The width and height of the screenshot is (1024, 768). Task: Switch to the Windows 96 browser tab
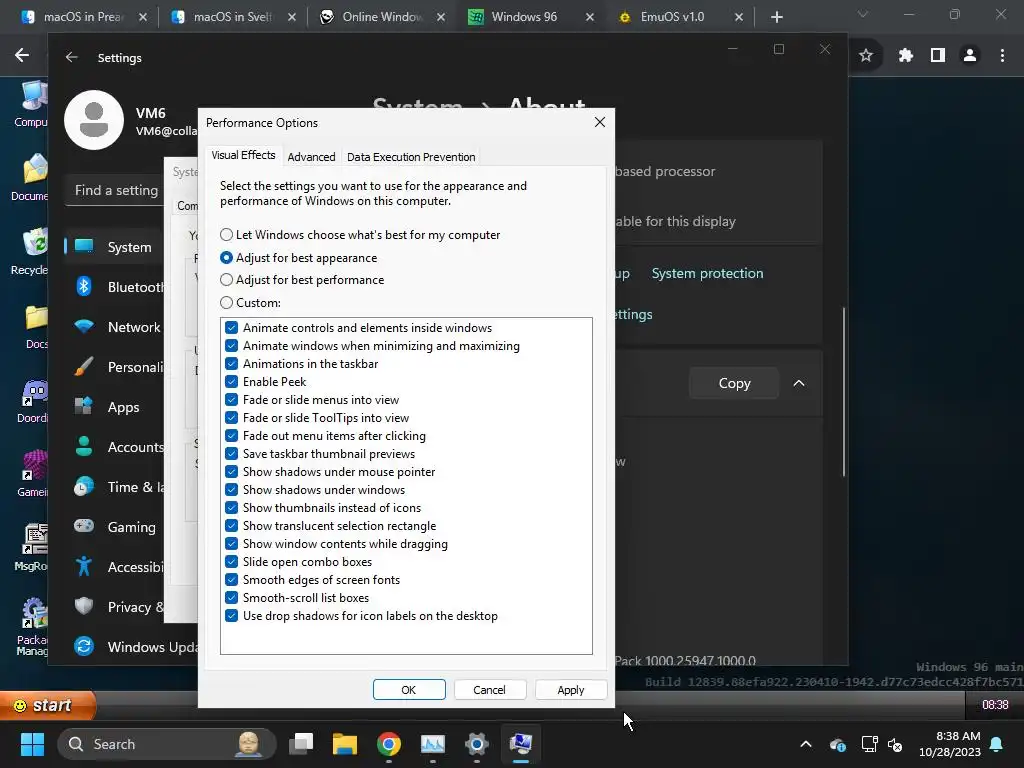click(524, 17)
